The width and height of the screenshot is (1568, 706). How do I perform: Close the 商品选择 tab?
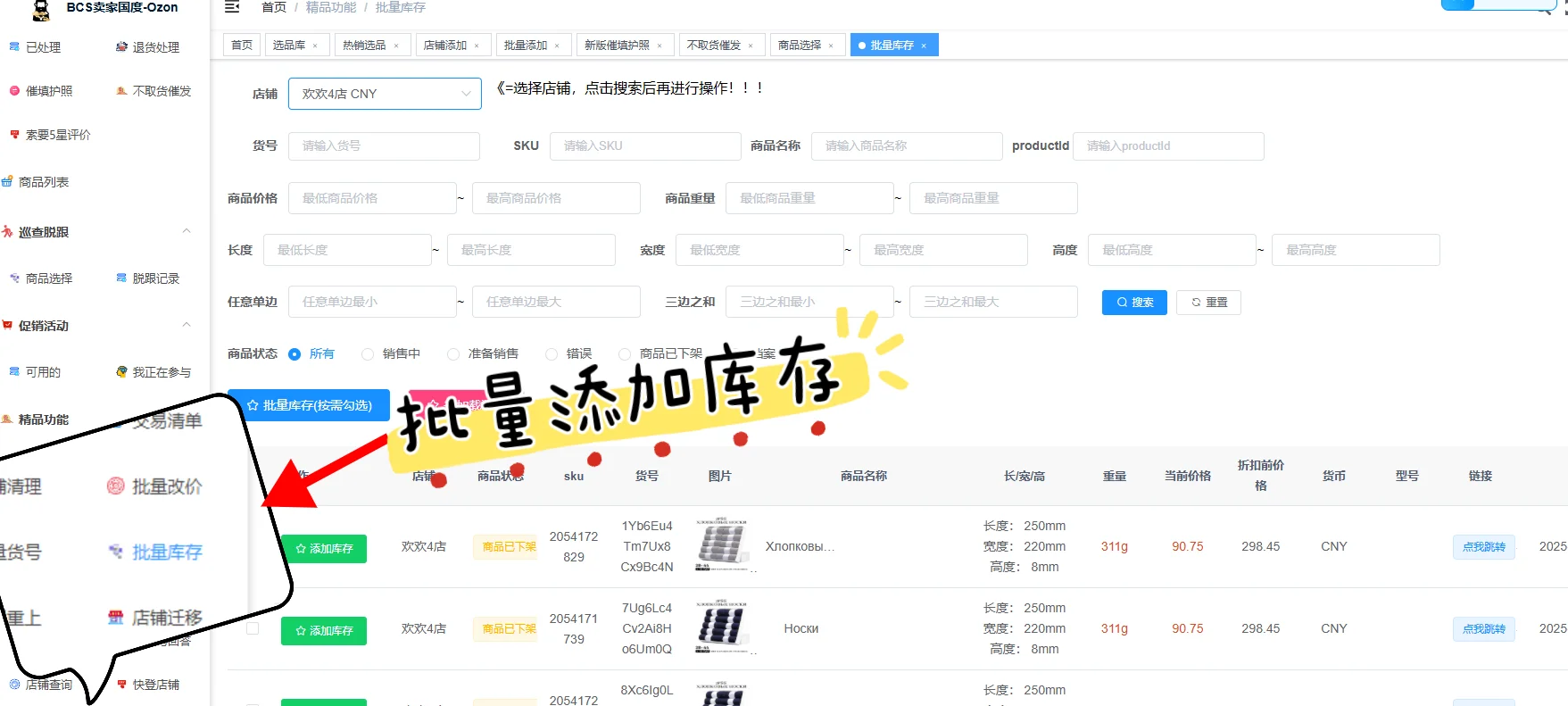coord(831,46)
